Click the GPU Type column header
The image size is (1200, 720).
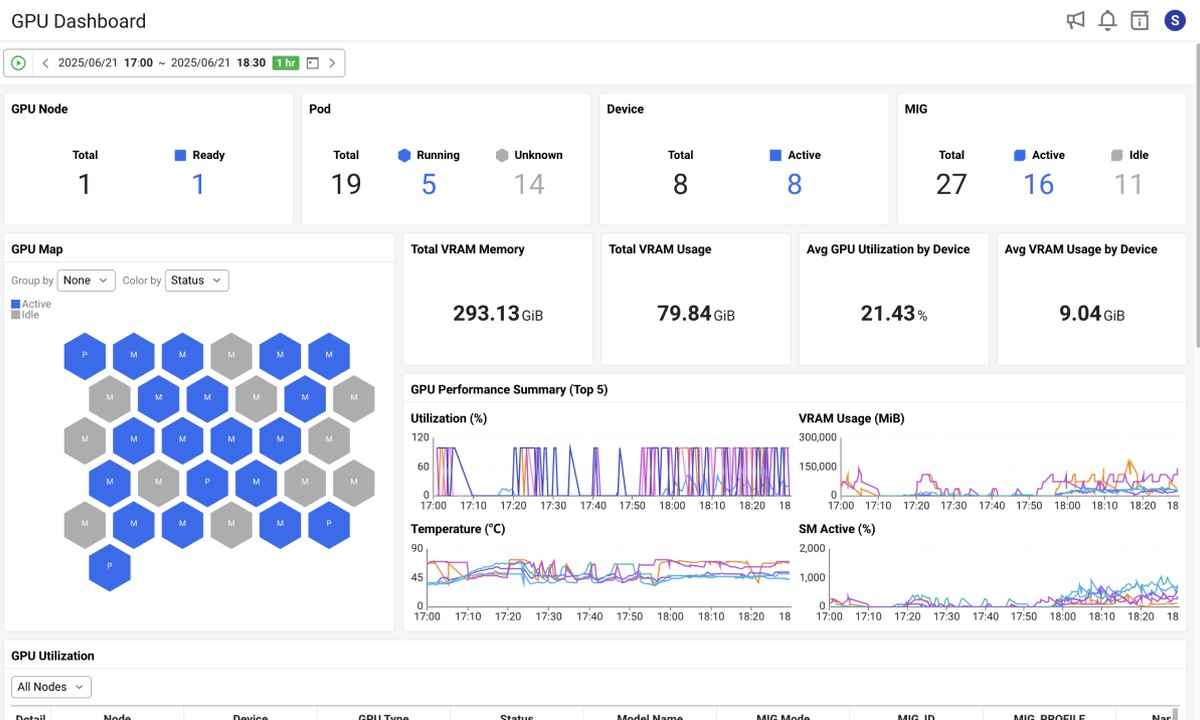coord(383,716)
